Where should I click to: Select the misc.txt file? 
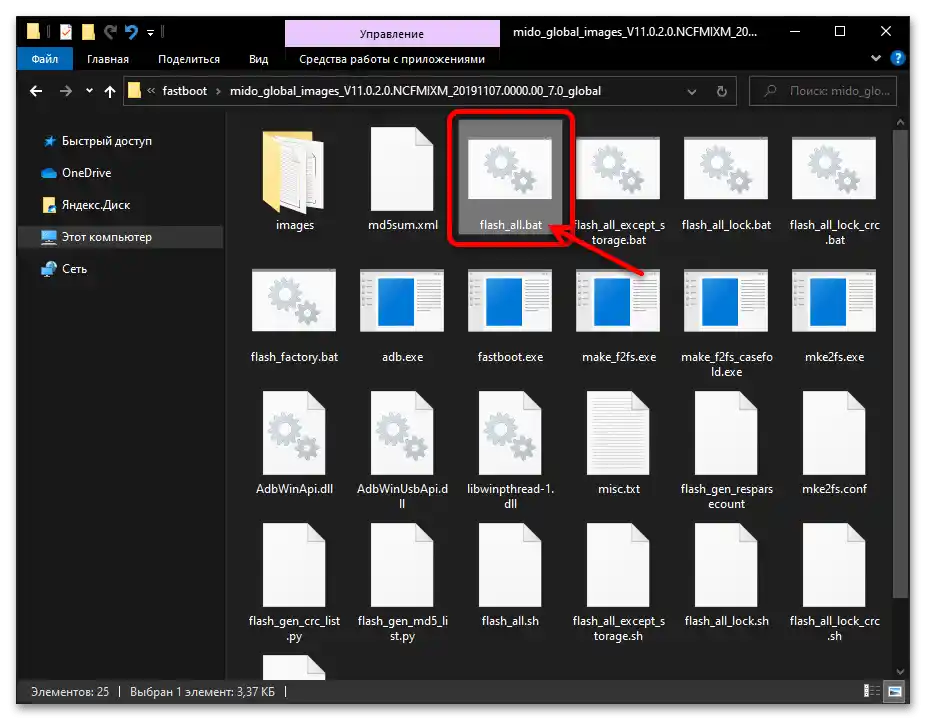(618, 443)
